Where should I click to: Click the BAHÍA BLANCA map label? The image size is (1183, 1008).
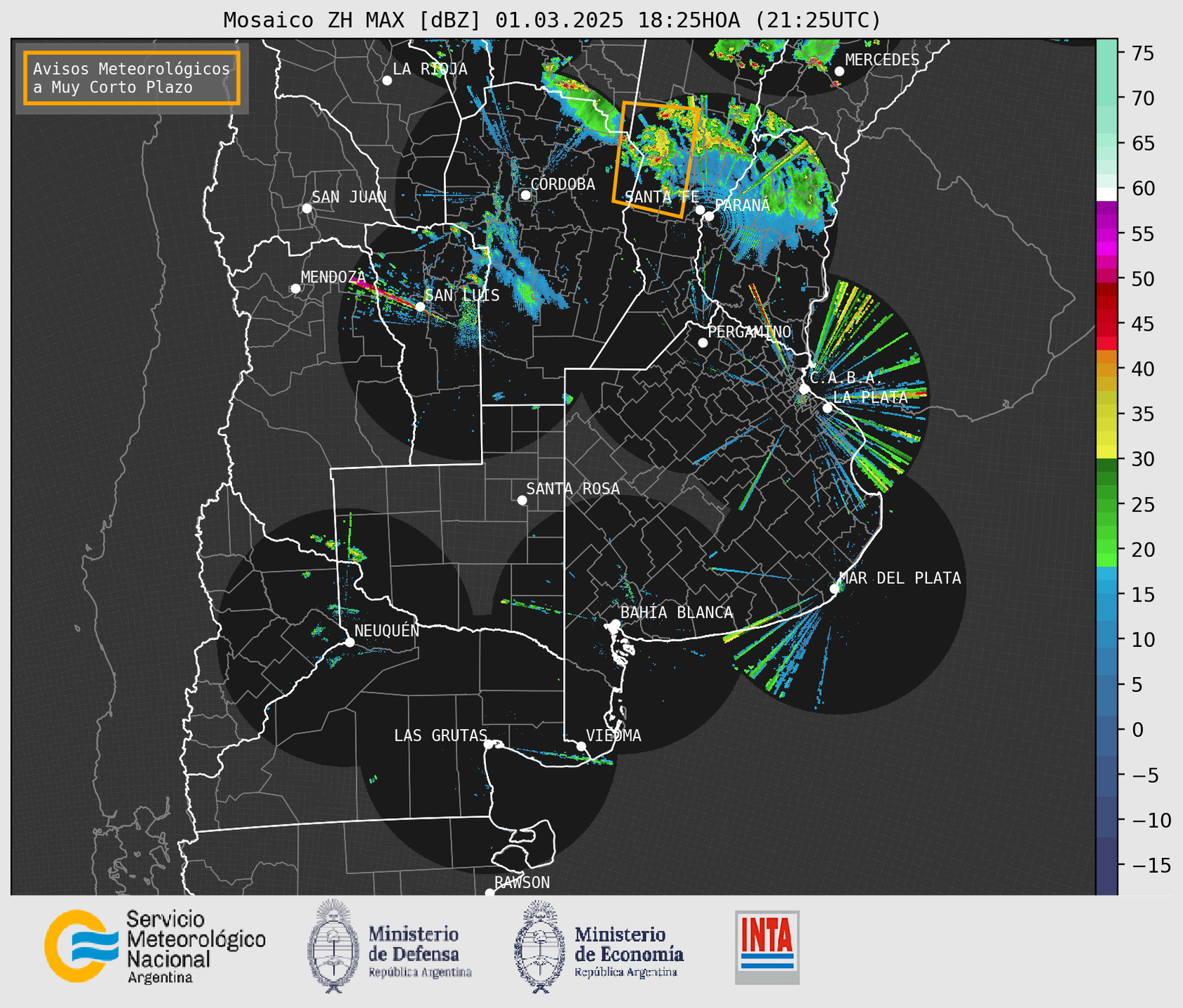677,612
